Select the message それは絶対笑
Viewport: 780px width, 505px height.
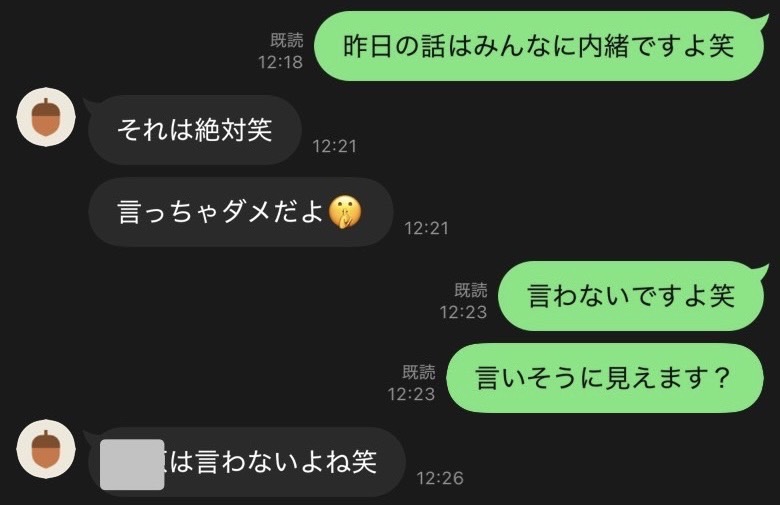(195, 130)
